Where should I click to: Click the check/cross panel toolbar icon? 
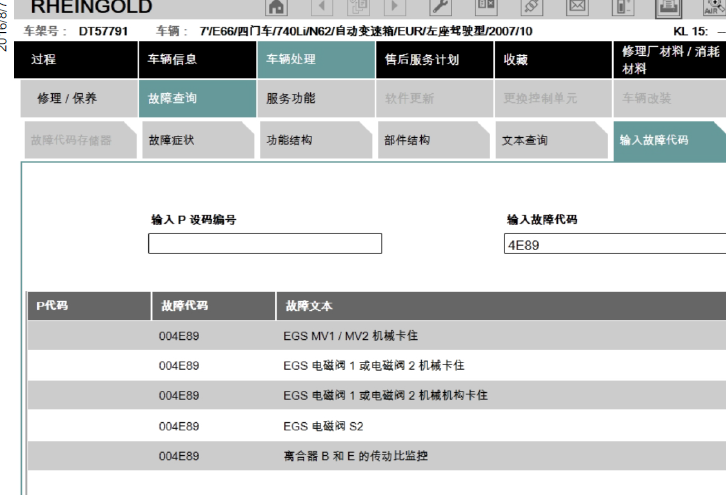click(486, 6)
